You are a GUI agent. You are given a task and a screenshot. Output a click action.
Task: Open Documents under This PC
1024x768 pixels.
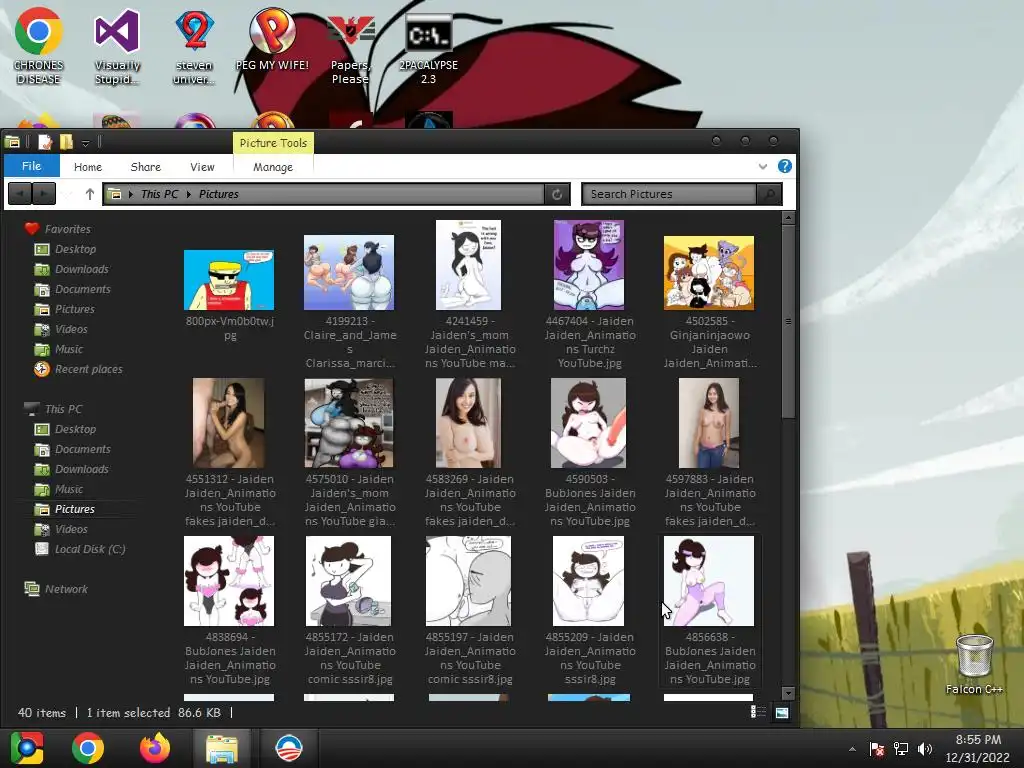pos(82,449)
